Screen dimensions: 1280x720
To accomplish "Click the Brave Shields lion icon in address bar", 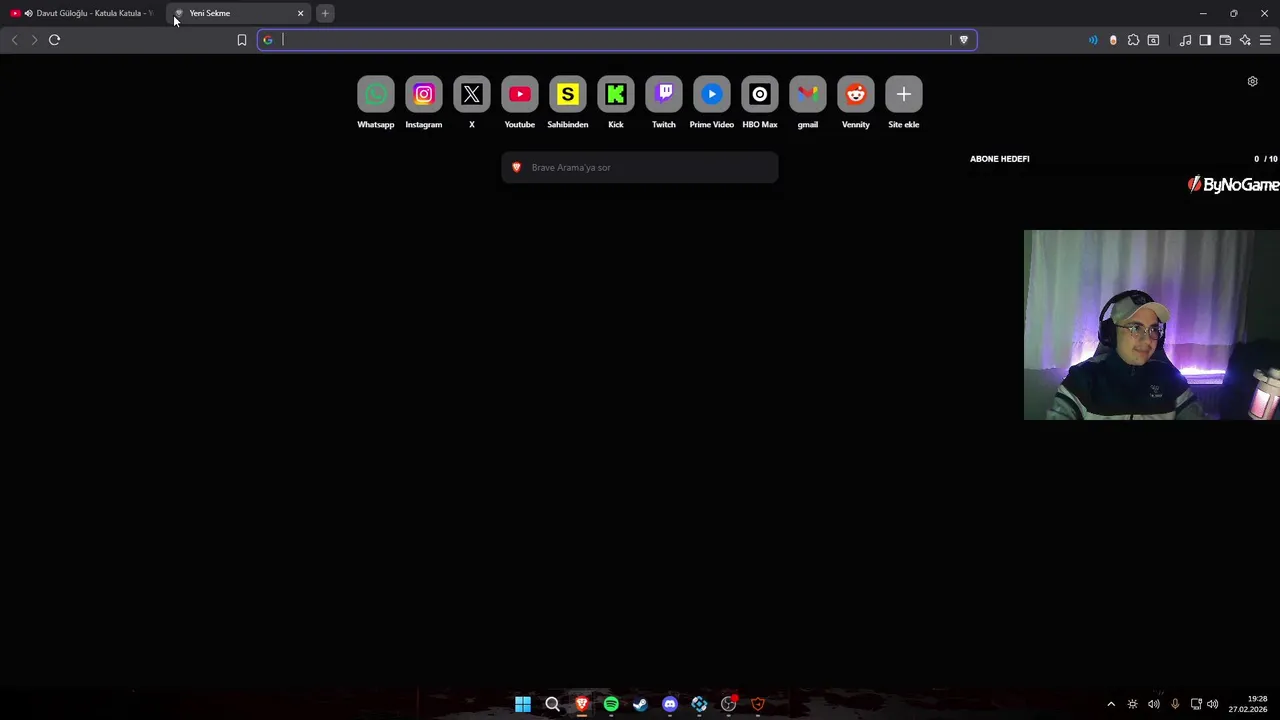I will pyautogui.click(x=964, y=40).
